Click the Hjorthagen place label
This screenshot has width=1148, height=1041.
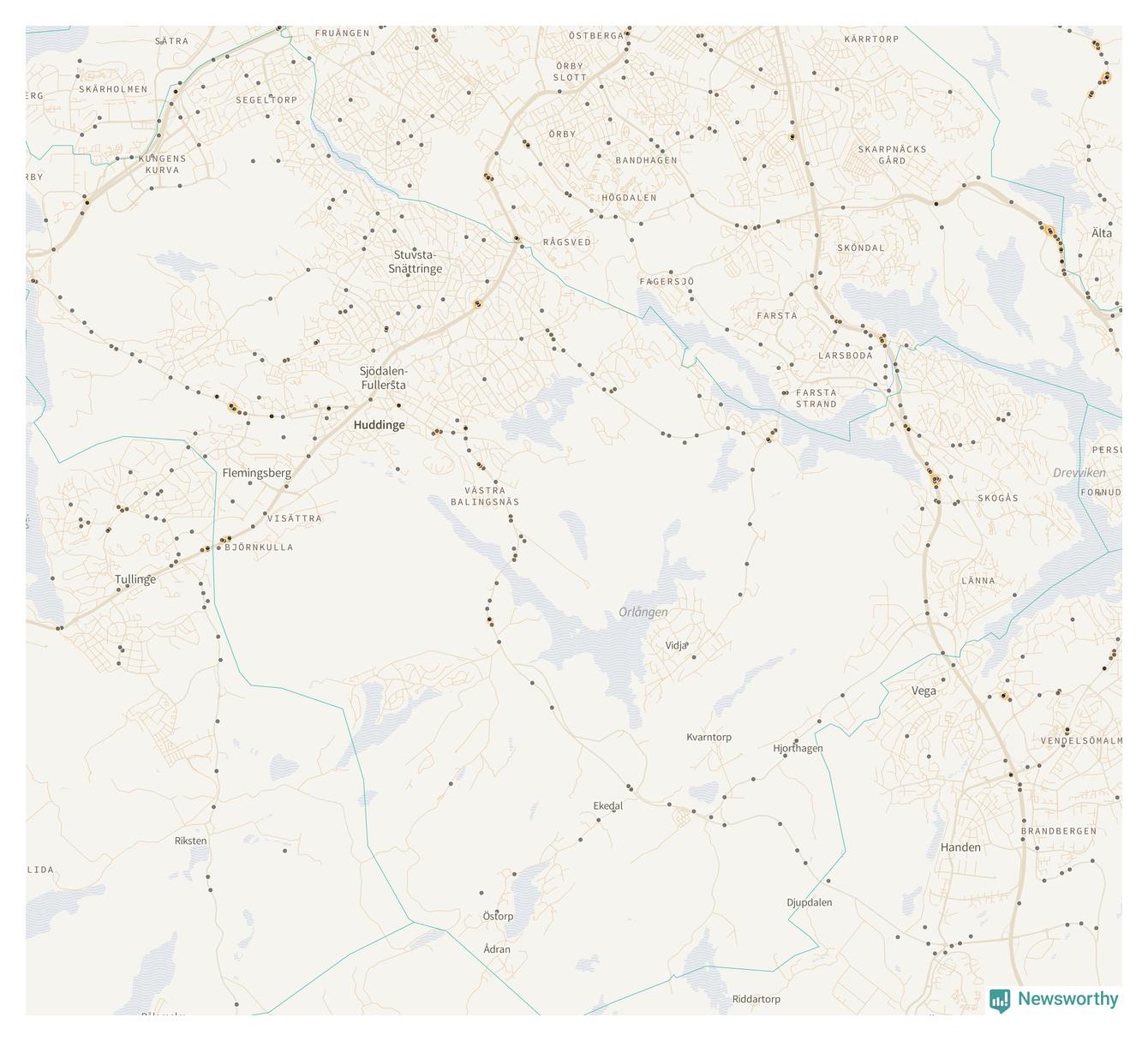798,749
